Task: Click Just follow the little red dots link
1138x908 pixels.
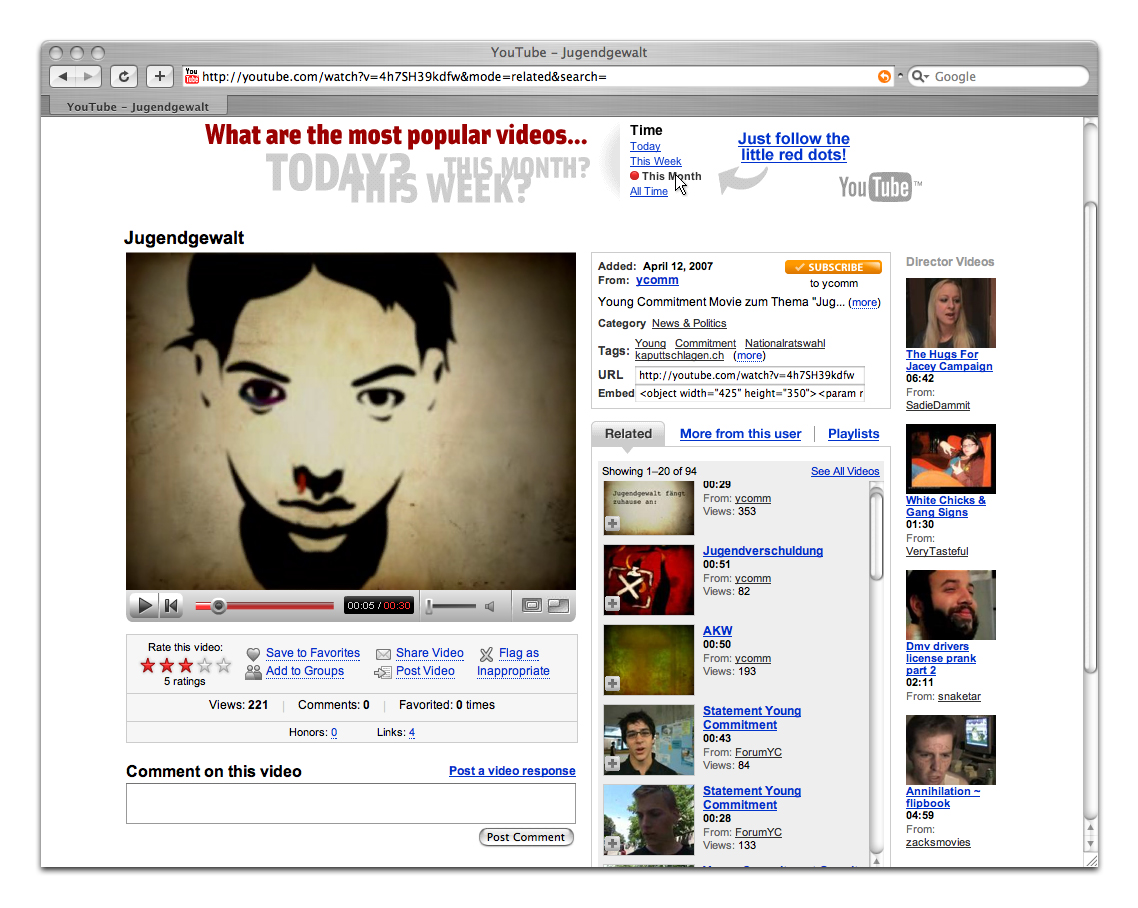Action: coord(793,147)
